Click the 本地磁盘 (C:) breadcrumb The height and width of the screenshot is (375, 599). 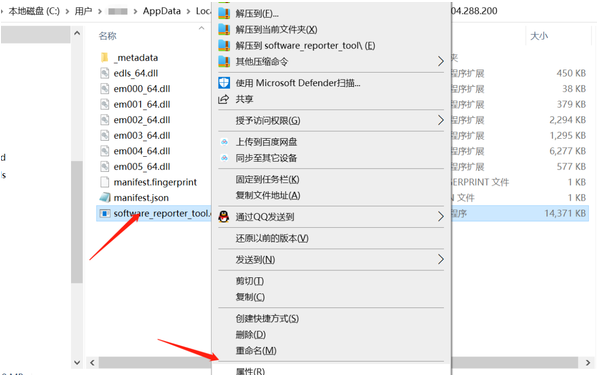pyautogui.click(x=34, y=11)
